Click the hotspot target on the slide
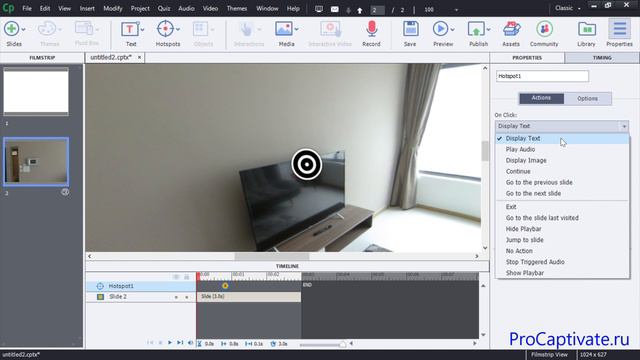Image resolution: width=640 pixels, height=360 pixels. [x=307, y=164]
